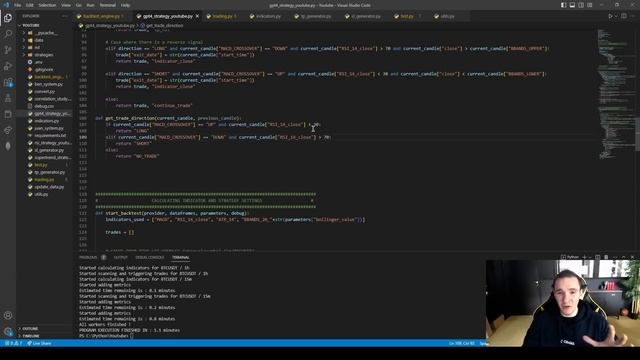The height and width of the screenshot is (360, 640).
Task: Toggle the secondary side bar layout icon
Action: [x=581, y=5]
